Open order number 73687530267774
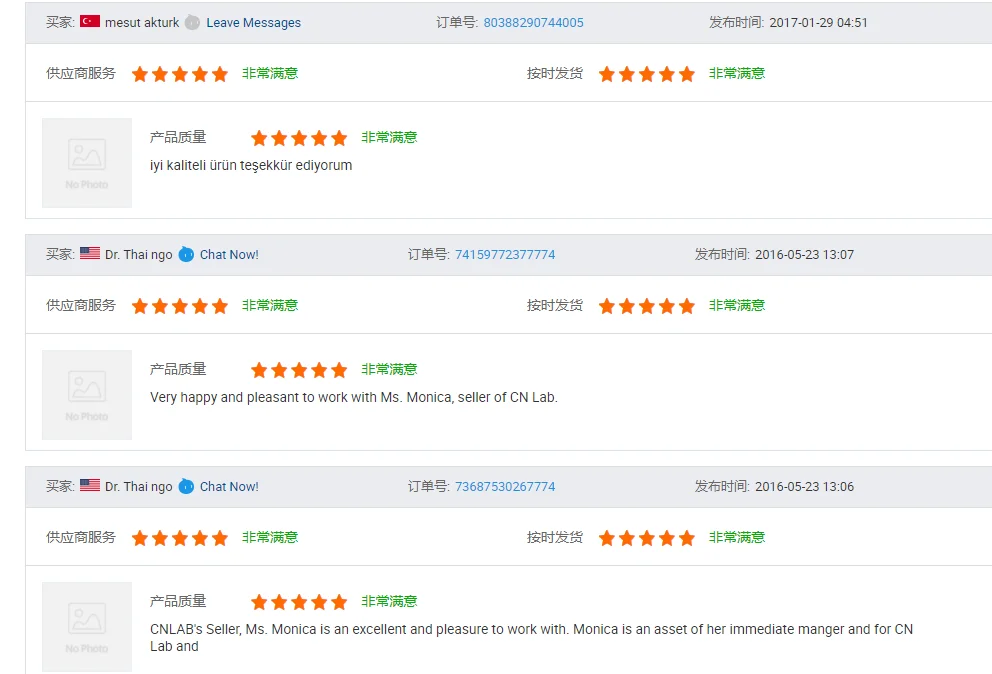Screen dimensions: 992x674 coord(505,487)
